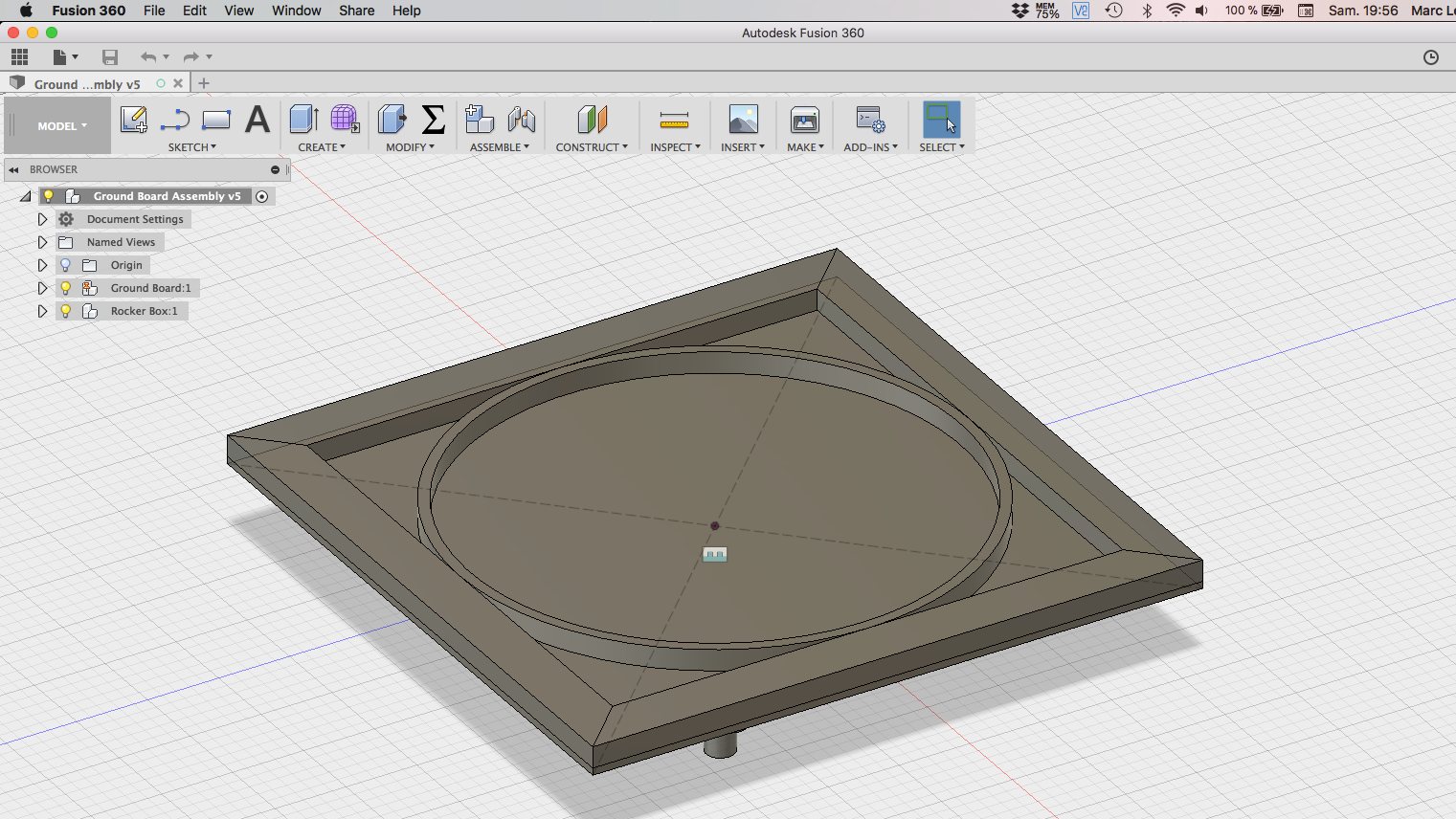Image resolution: width=1456 pixels, height=819 pixels.
Task: Open the MODIFY dropdown menu
Action: [410, 147]
